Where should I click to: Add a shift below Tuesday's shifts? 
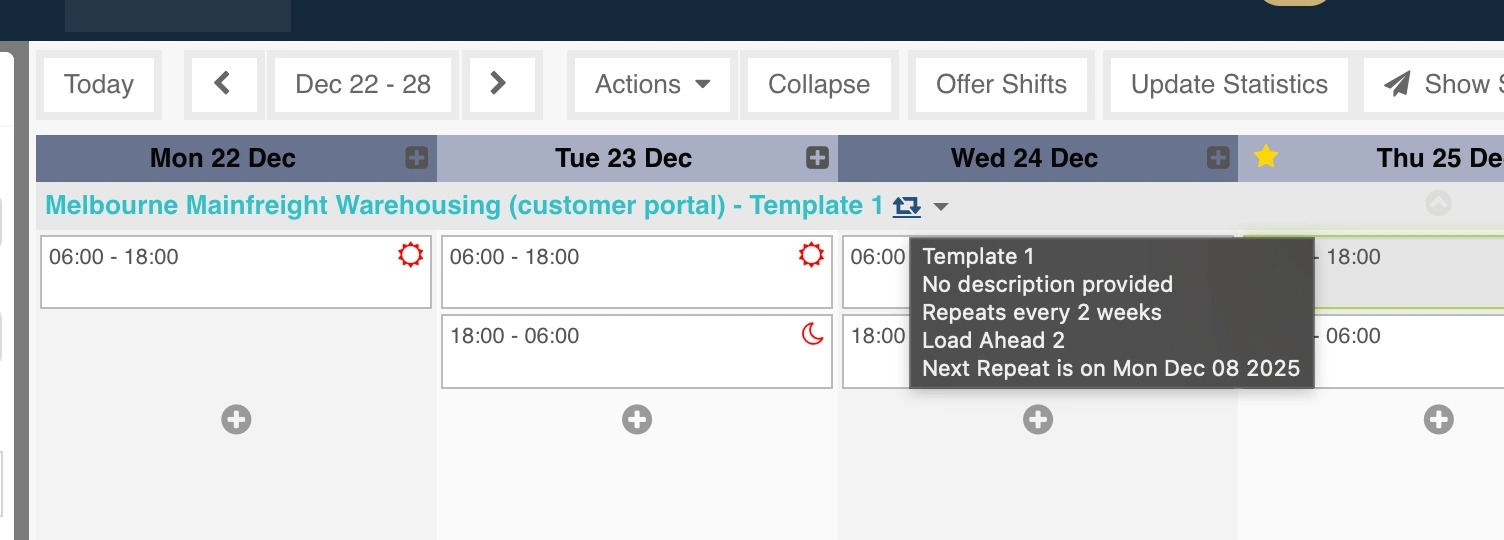(x=637, y=420)
